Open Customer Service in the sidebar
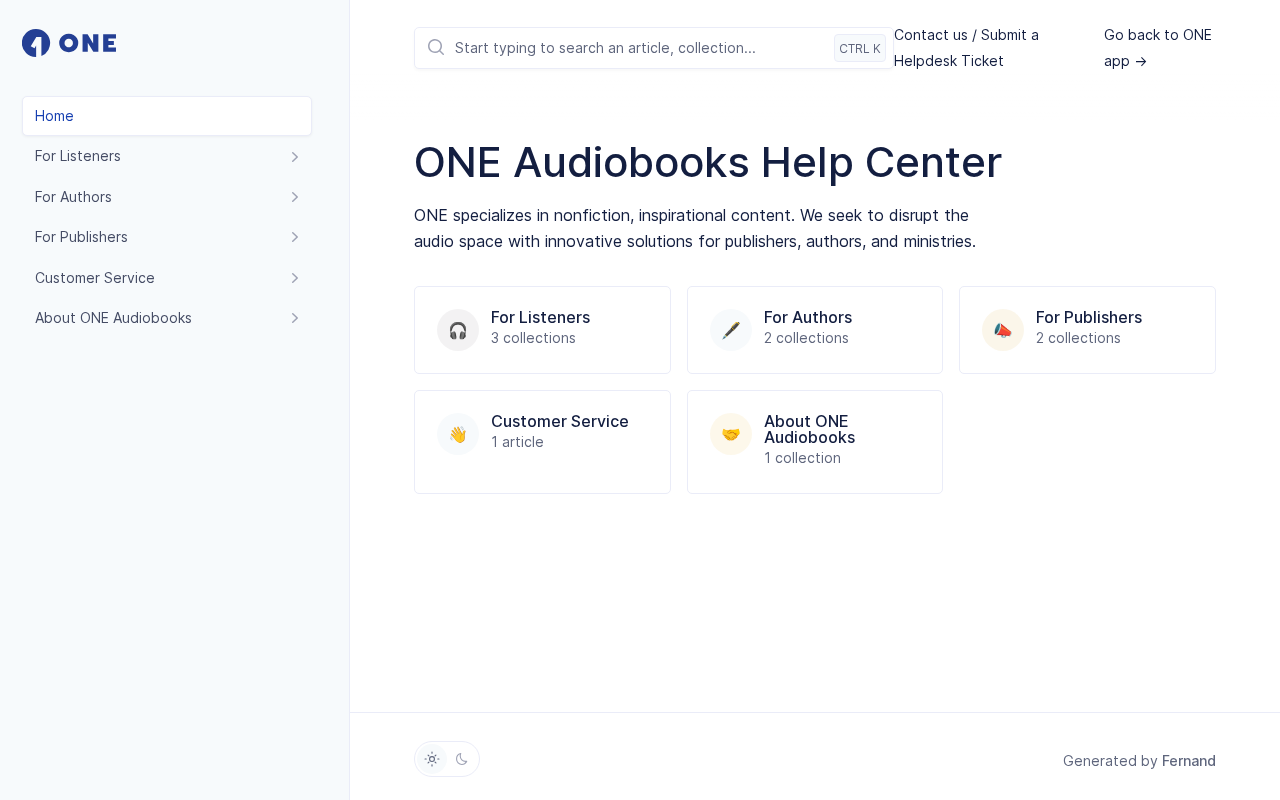Screen dimensions: 1280x800 click(167, 278)
